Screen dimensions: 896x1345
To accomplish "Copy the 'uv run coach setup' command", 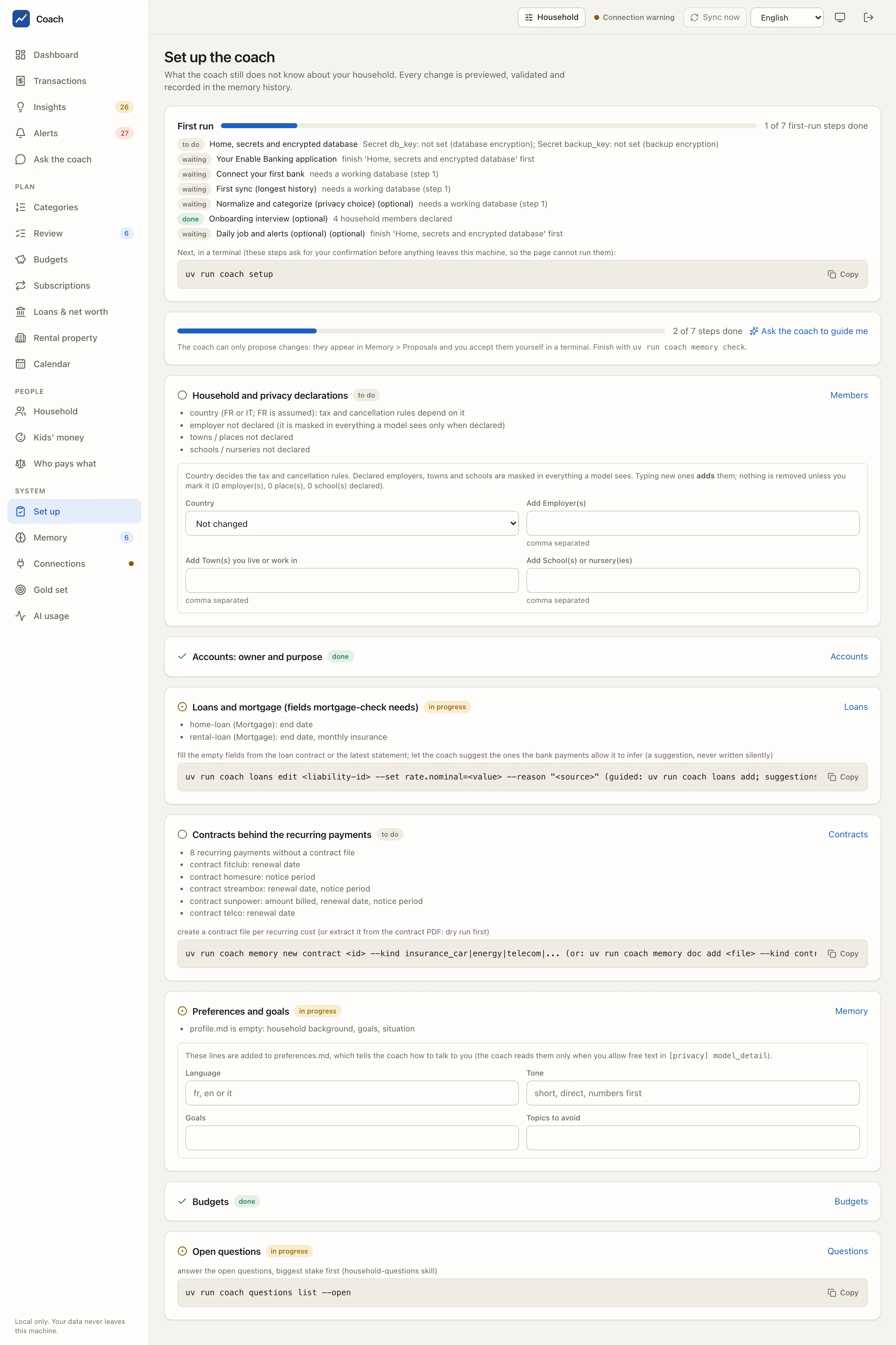I will coord(843,274).
